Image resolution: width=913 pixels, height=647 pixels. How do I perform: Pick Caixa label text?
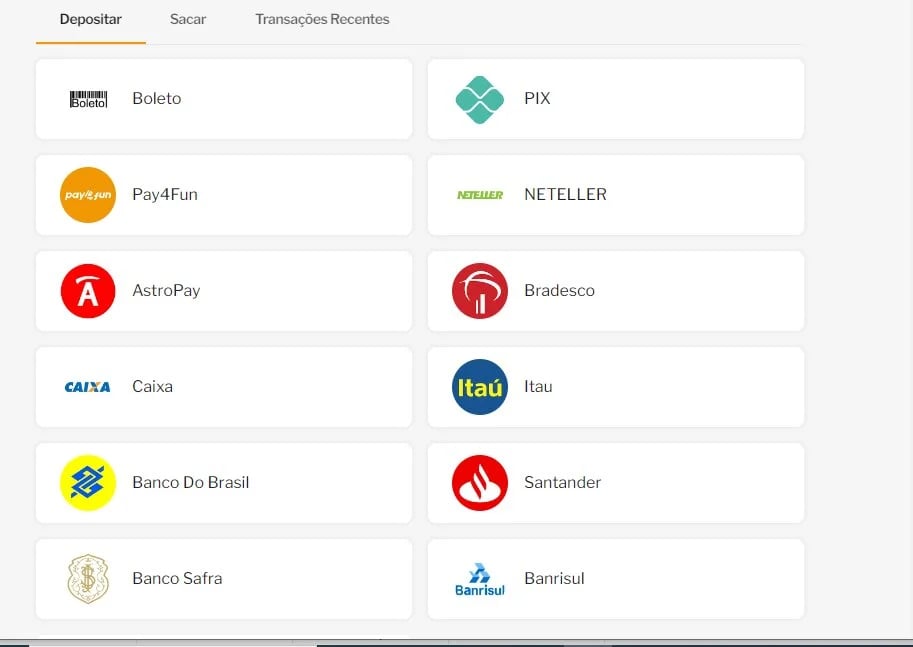point(153,387)
